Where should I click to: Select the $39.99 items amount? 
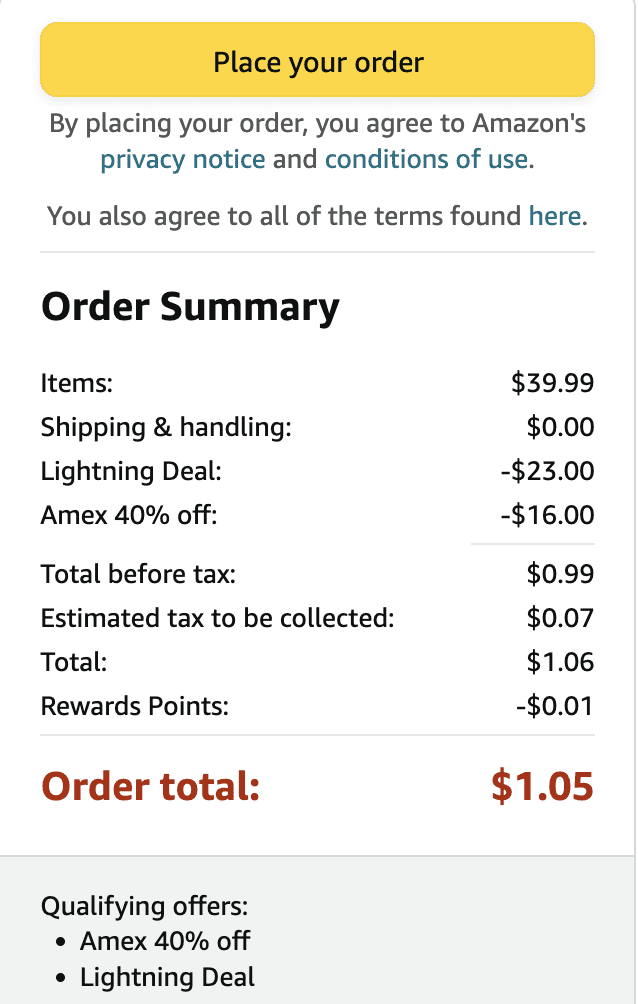[552, 382]
